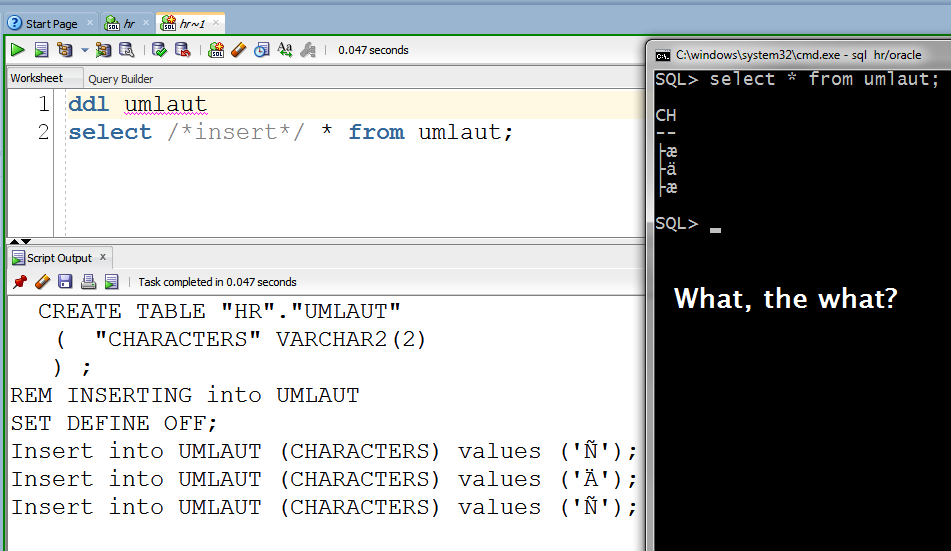Print the Script Output
Viewport: 951px width, 551px height.
[89, 282]
